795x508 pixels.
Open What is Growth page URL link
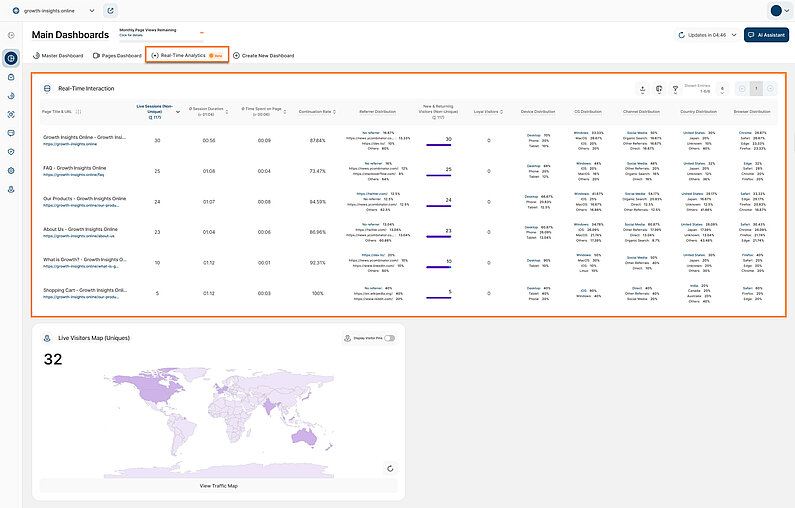tap(81, 266)
